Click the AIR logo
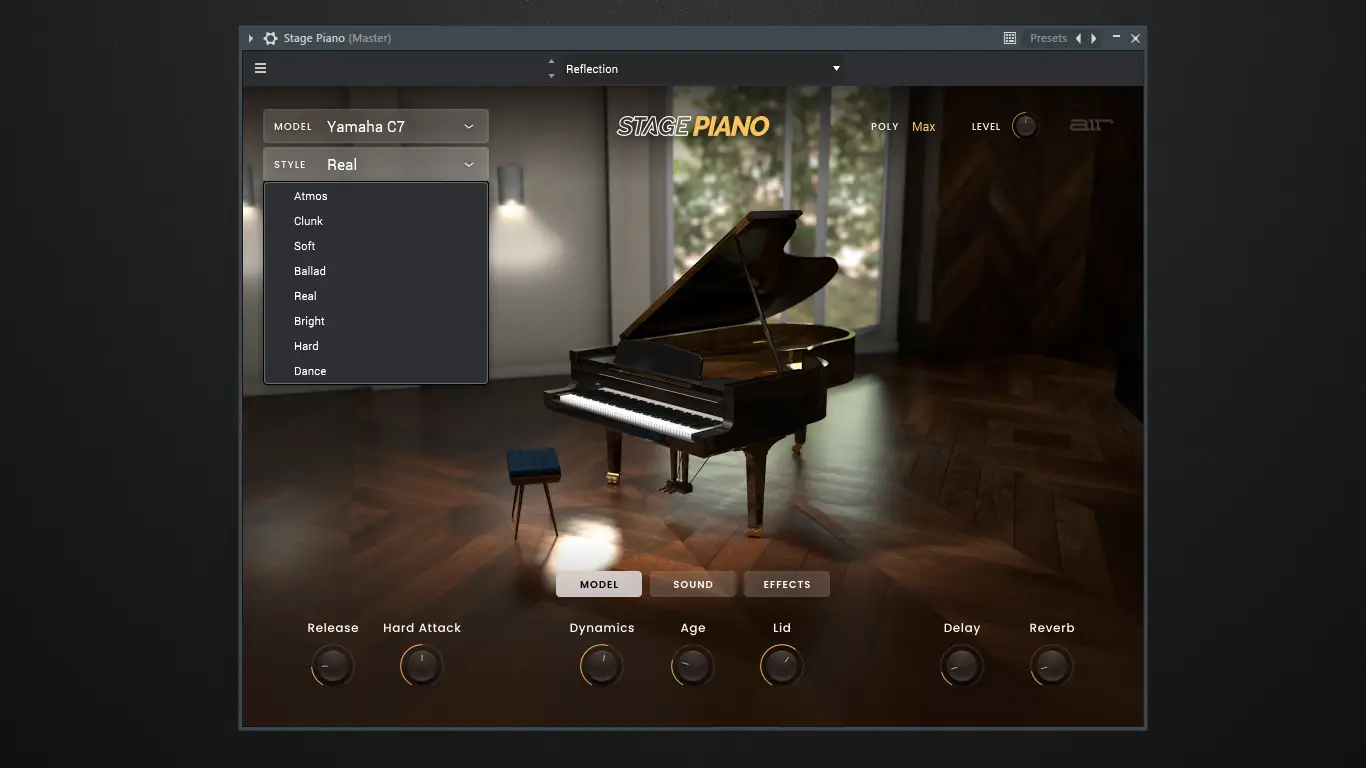1366x768 pixels. 1090,125
